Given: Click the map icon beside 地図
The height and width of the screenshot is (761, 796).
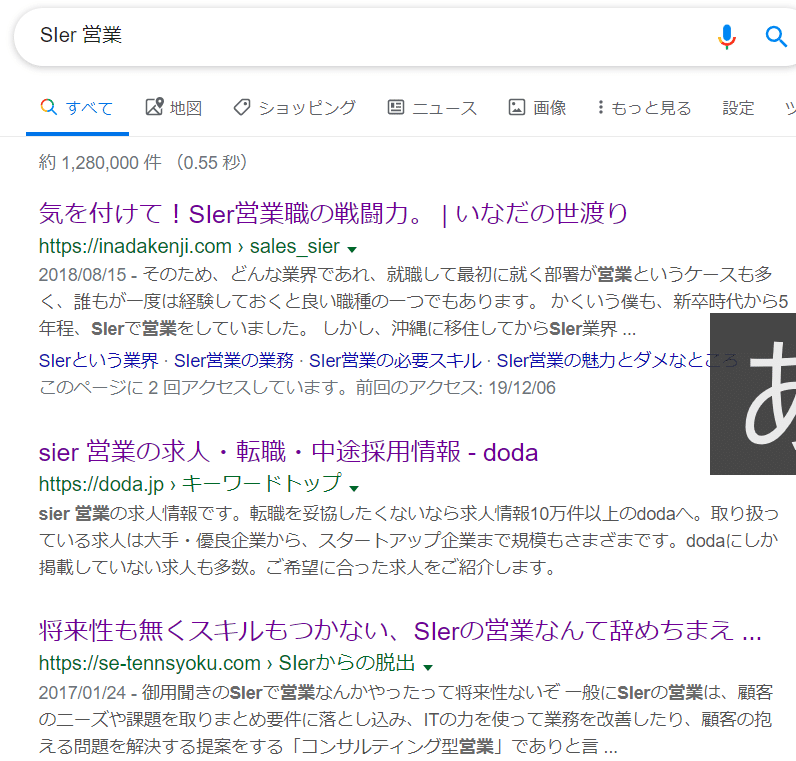Looking at the screenshot, I should pyautogui.click(x=154, y=107).
